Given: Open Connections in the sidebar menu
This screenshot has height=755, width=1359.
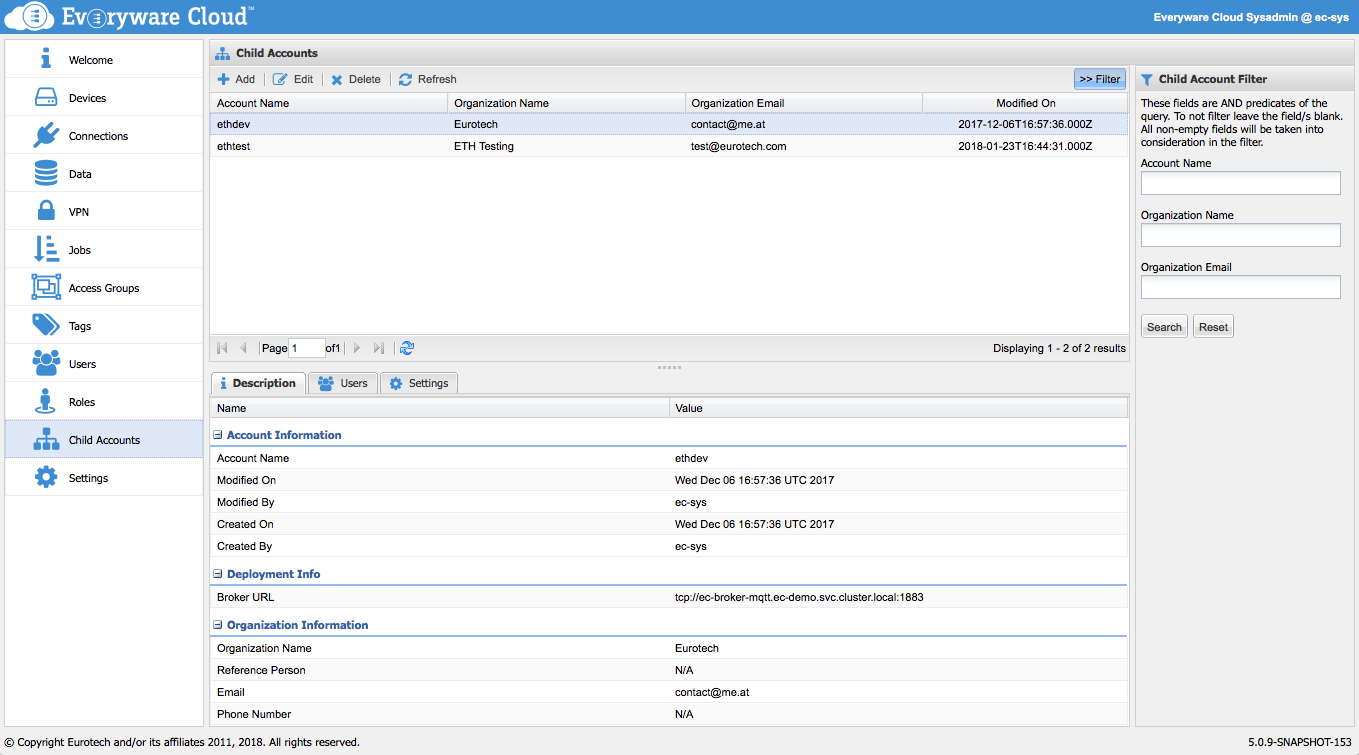Looking at the screenshot, I should [x=104, y=136].
